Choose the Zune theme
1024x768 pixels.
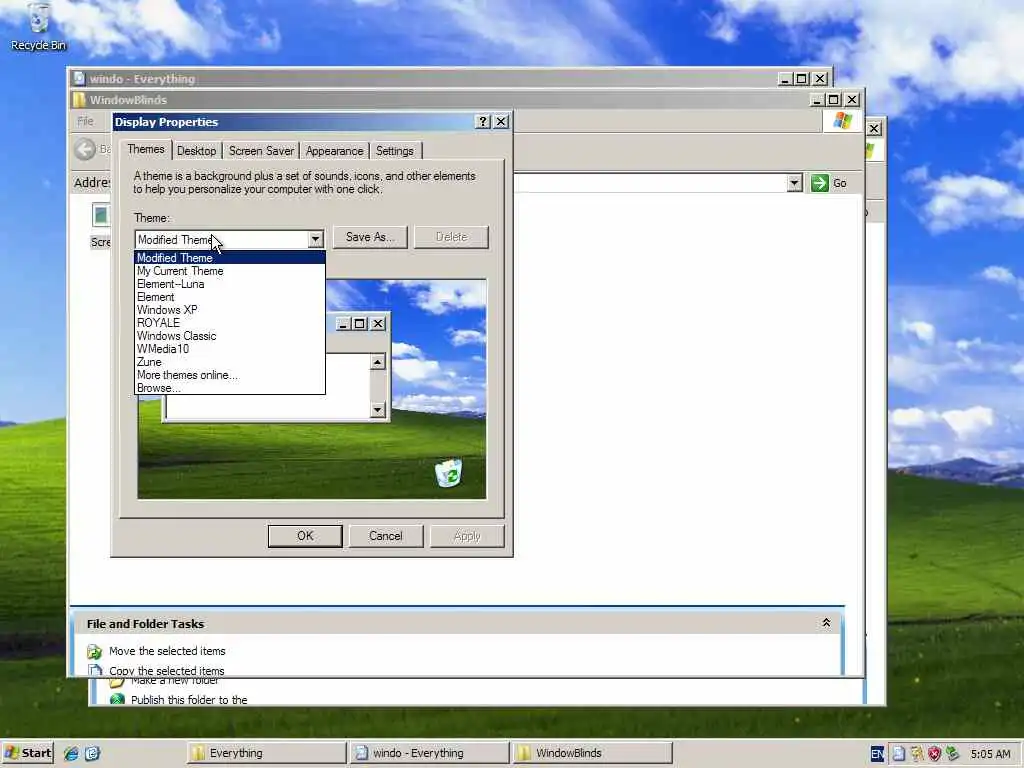230,362
